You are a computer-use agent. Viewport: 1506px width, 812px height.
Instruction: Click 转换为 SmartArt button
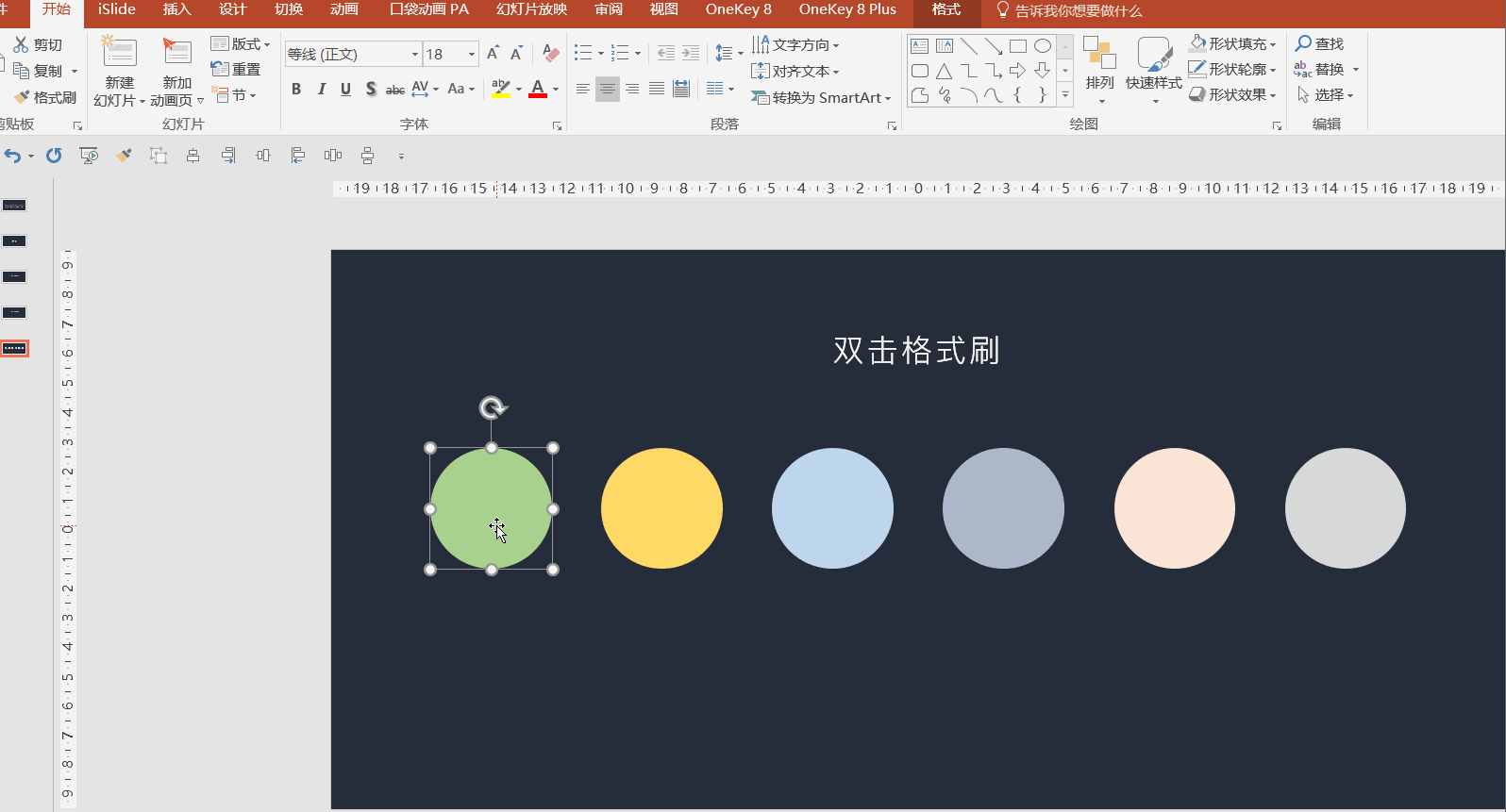point(821,97)
